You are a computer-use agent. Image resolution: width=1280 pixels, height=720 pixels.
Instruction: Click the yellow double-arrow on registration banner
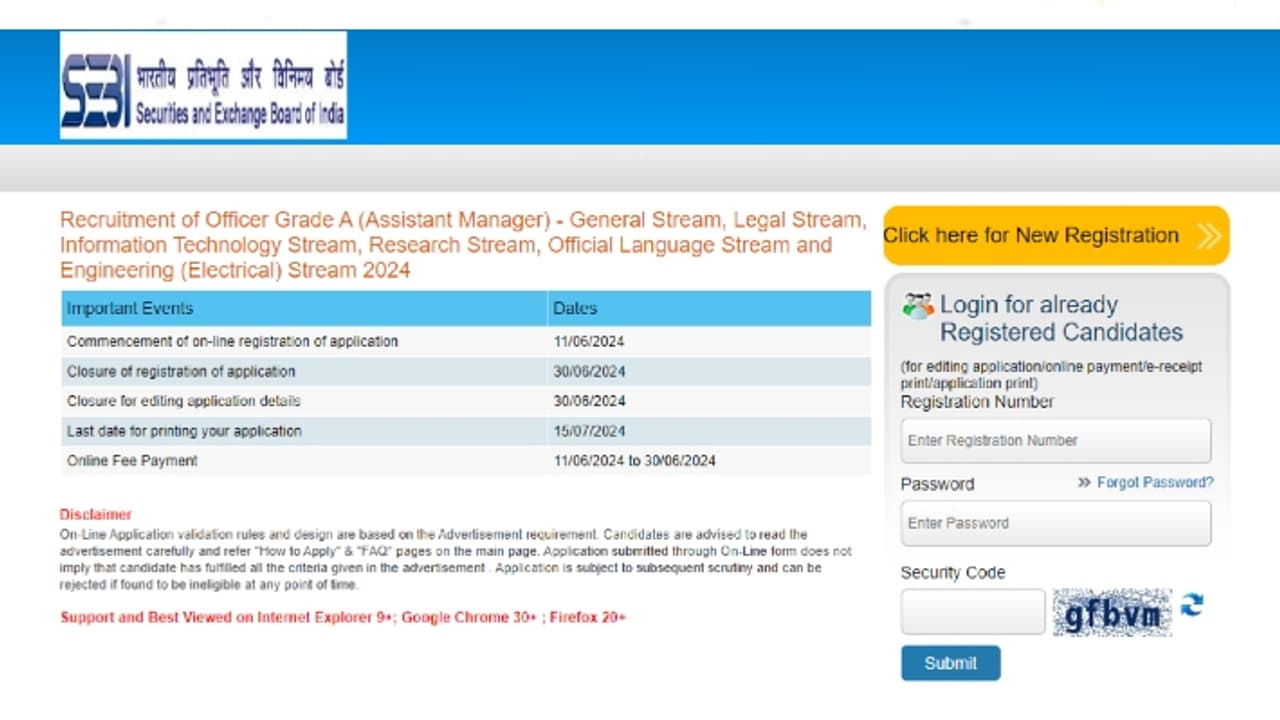1203,235
